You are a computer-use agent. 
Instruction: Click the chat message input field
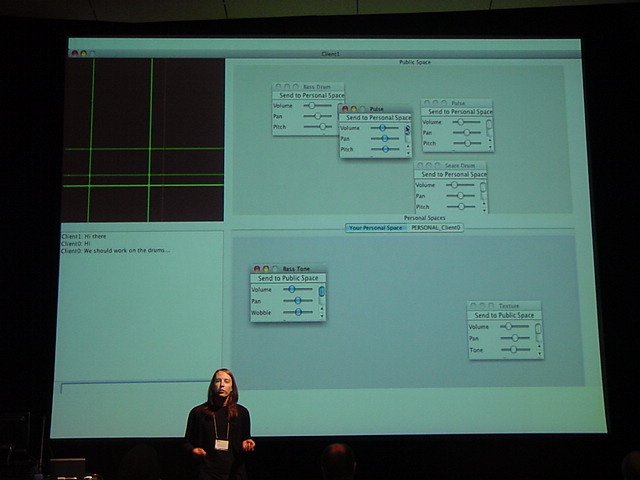(x=135, y=387)
